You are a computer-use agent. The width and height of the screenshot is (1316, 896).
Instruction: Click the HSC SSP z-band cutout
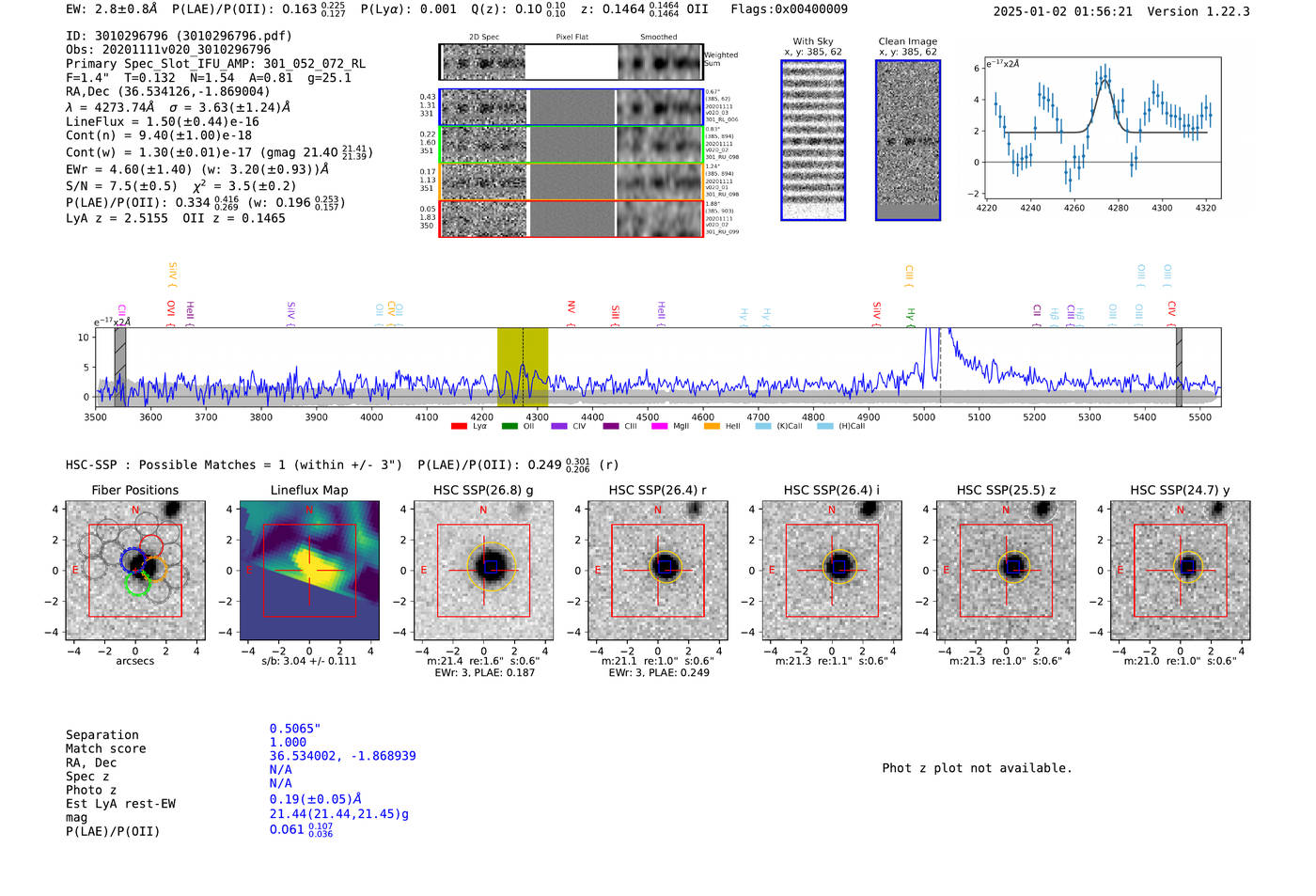(1007, 570)
